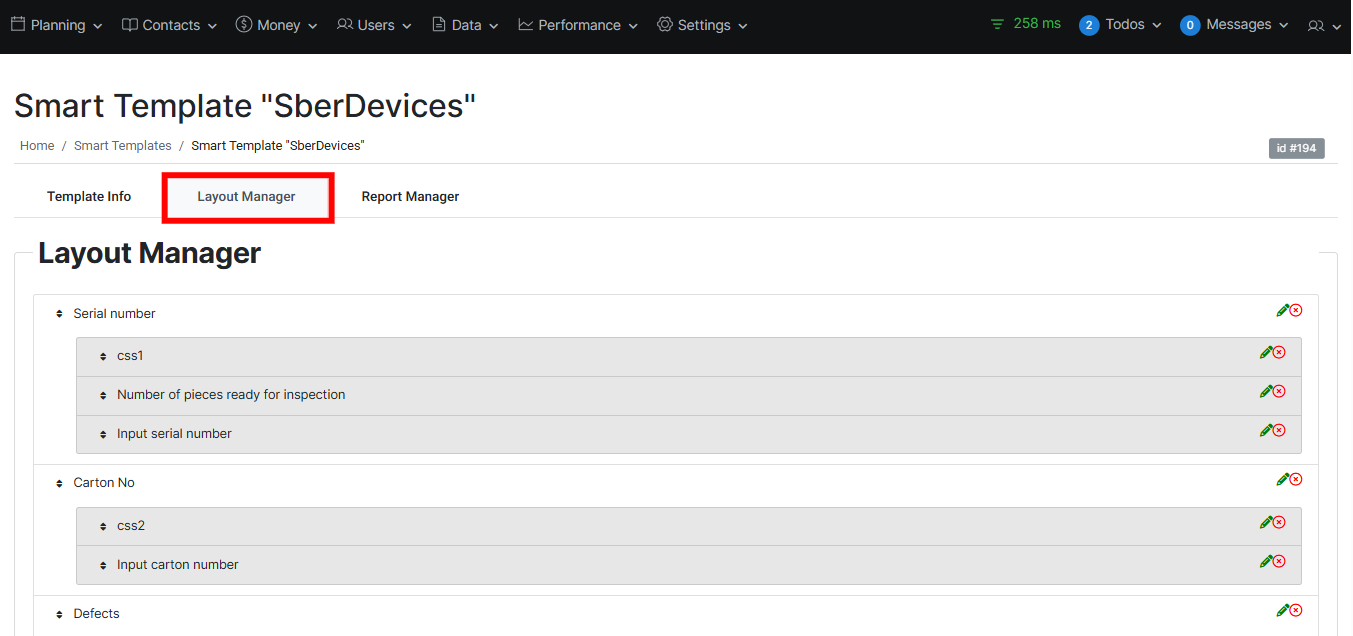Switch to the Template Info tab
This screenshot has width=1353, height=636.
(89, 197)
